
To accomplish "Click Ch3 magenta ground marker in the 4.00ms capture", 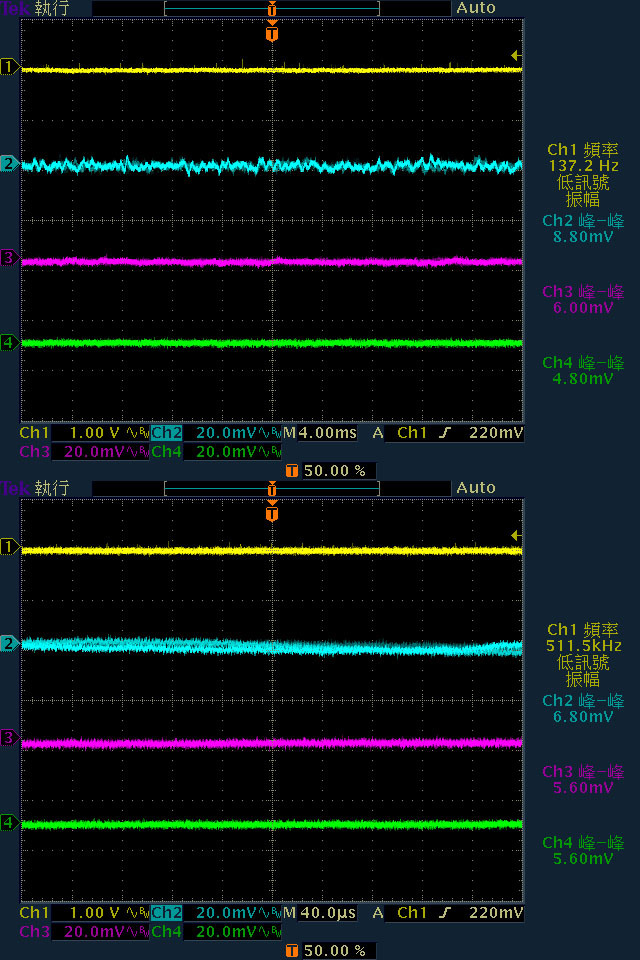I will tap(9, 257).
